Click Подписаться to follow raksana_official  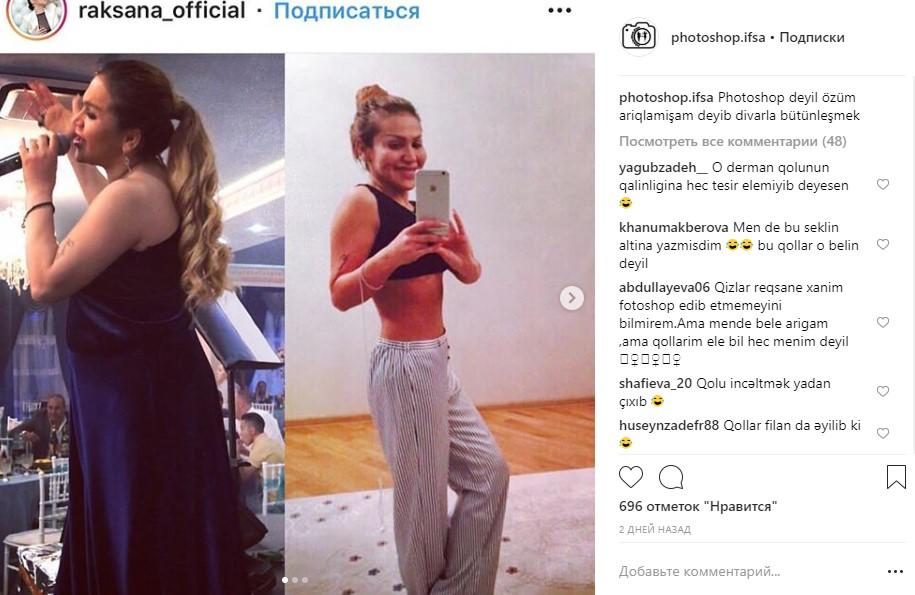click(347, 10)
